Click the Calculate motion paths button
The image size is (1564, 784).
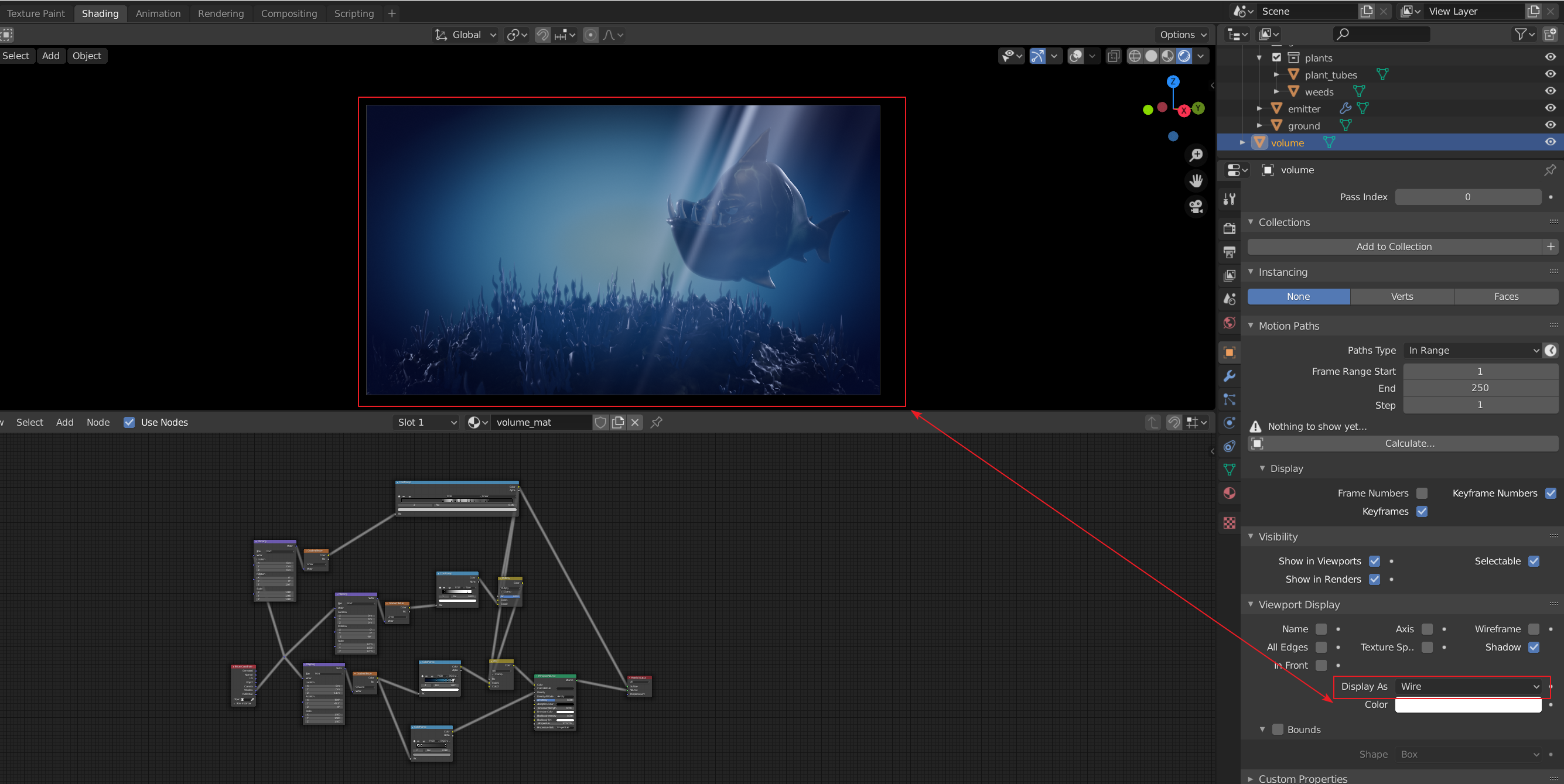pos(1409,444)
